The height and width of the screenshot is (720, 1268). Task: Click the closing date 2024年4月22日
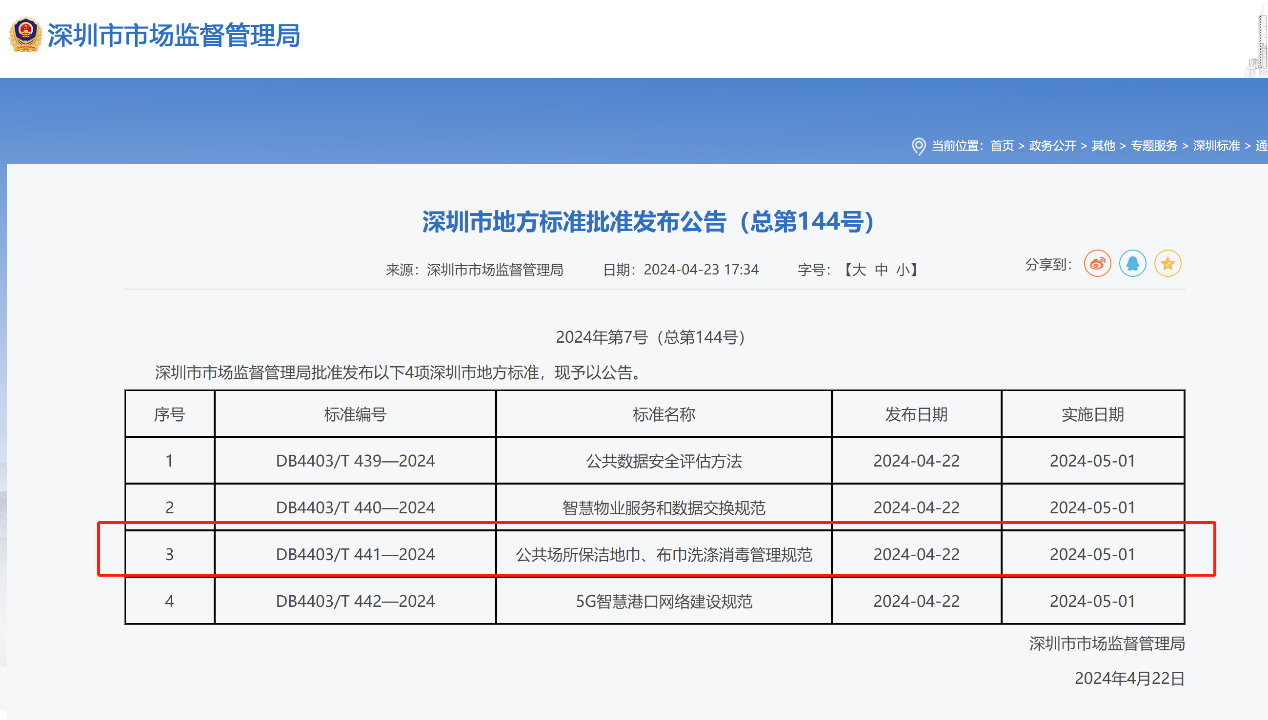click(1130, 678)
